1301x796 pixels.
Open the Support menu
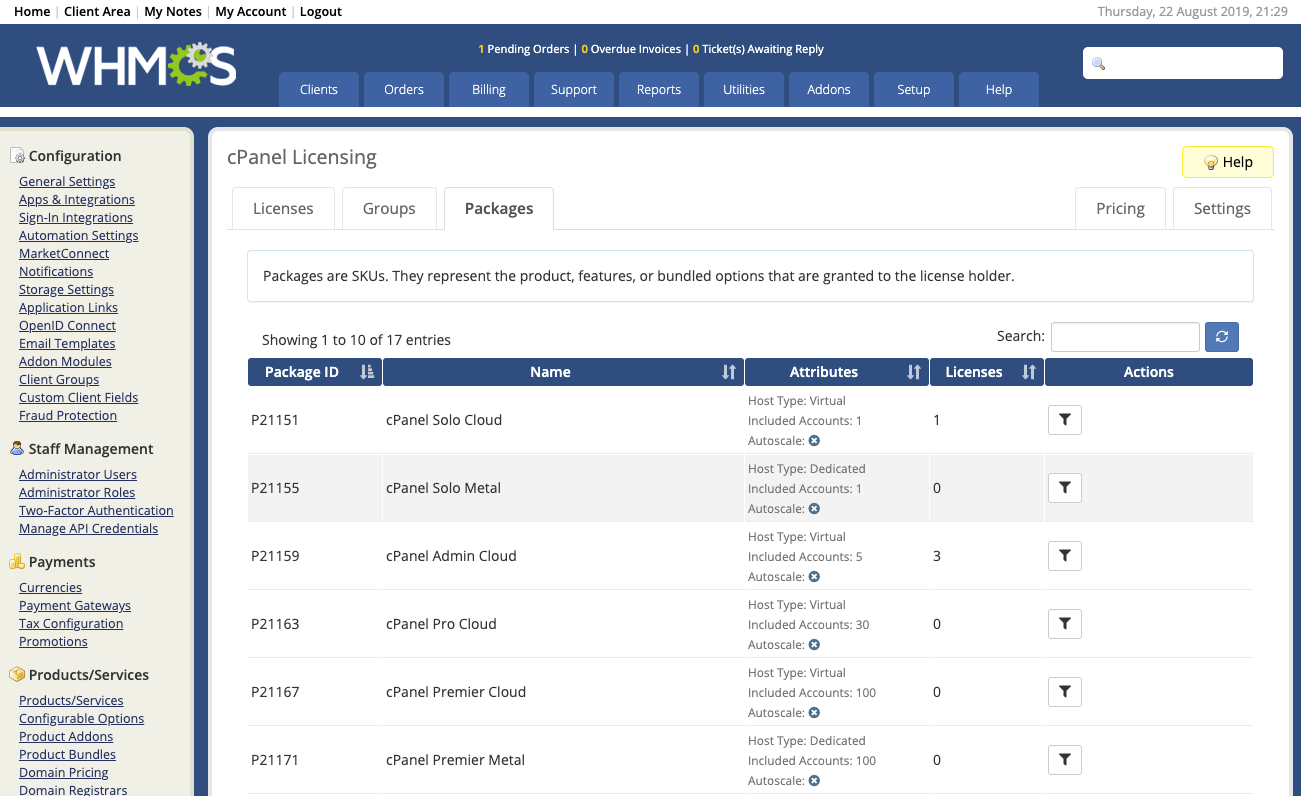click(574, 89)
